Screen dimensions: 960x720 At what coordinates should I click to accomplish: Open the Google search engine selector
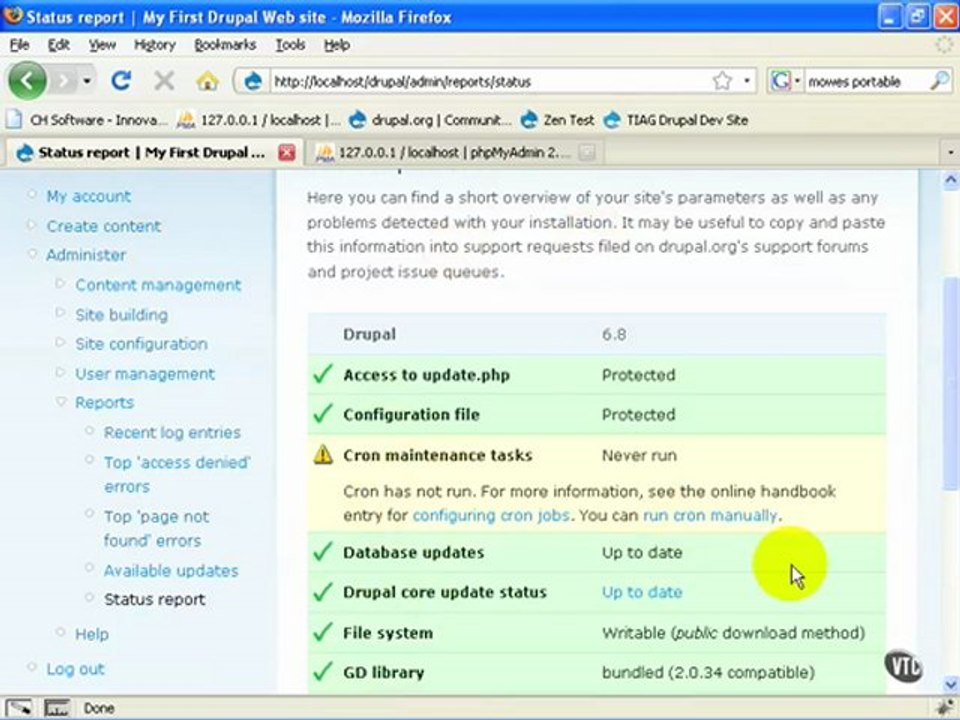pyautogui.click(x=786, y=81)
